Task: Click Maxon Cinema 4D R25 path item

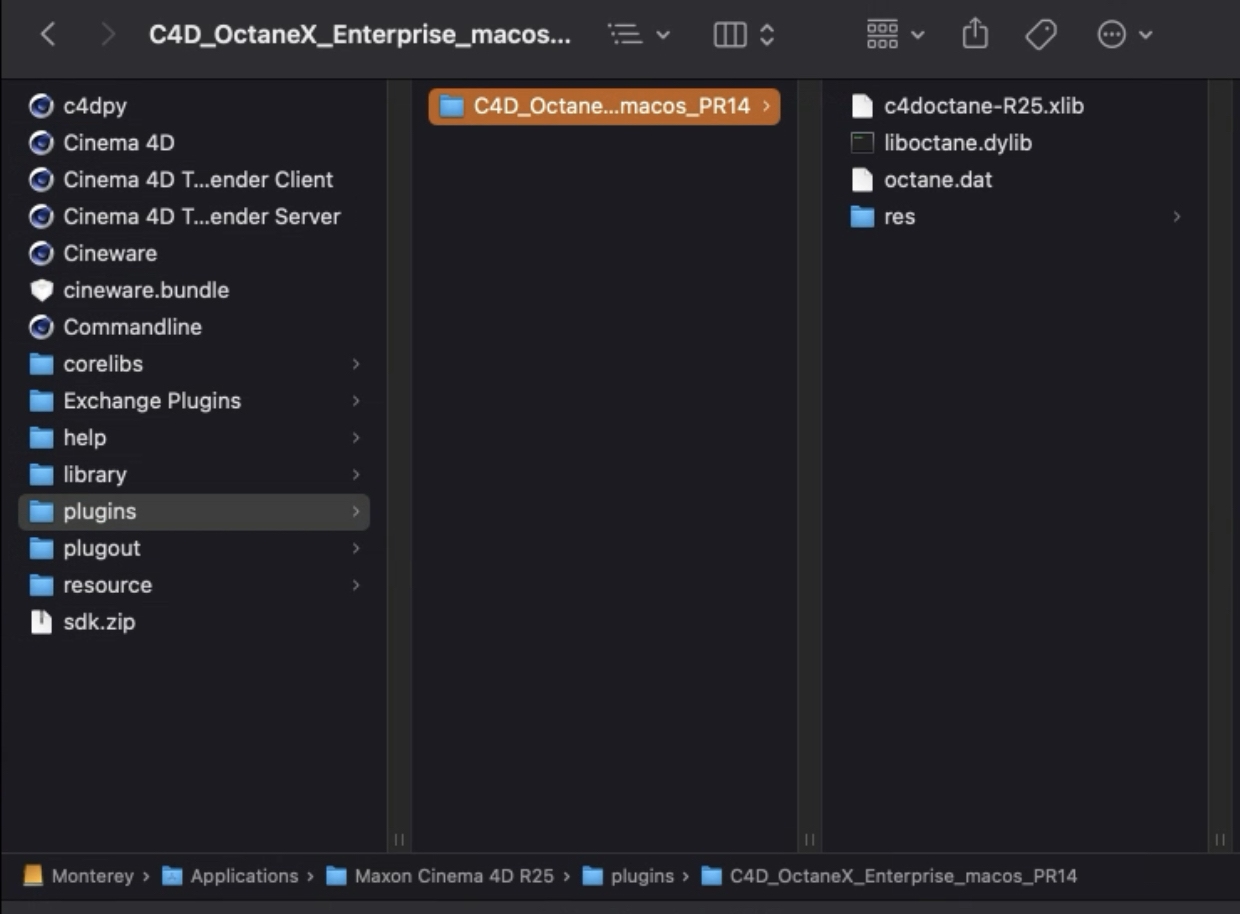Action: [453, 876]
